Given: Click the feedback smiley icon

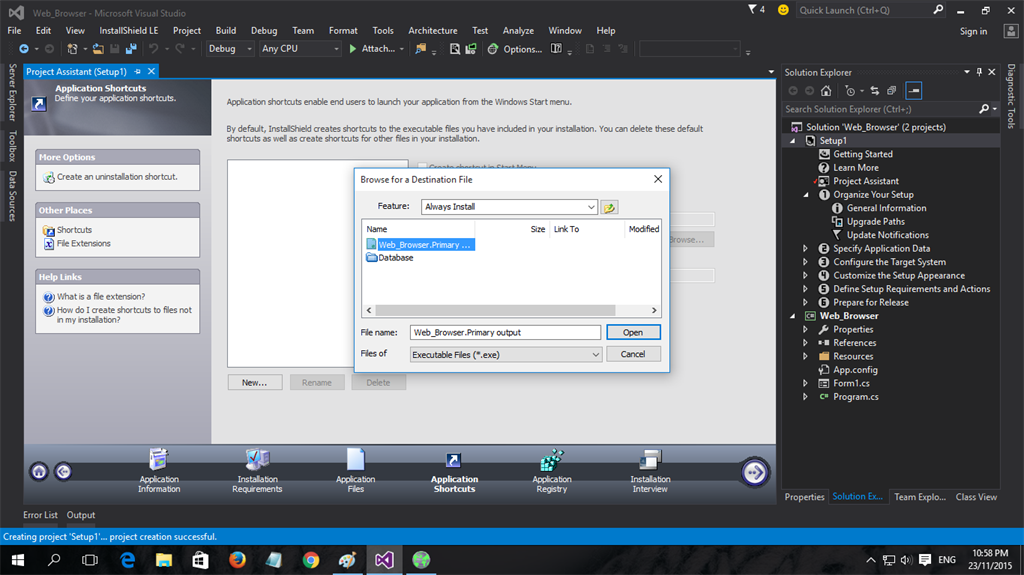Looking at the screenshot, I should (x=783, y=10).
